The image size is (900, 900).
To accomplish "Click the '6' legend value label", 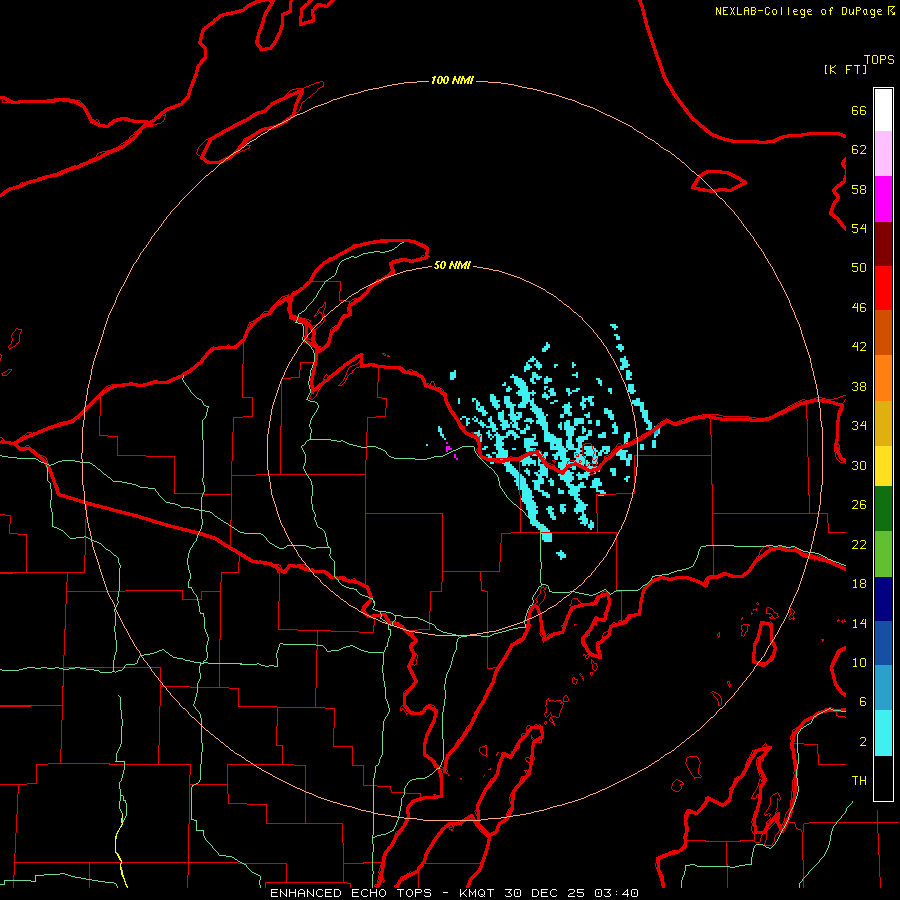I will 863,701.
